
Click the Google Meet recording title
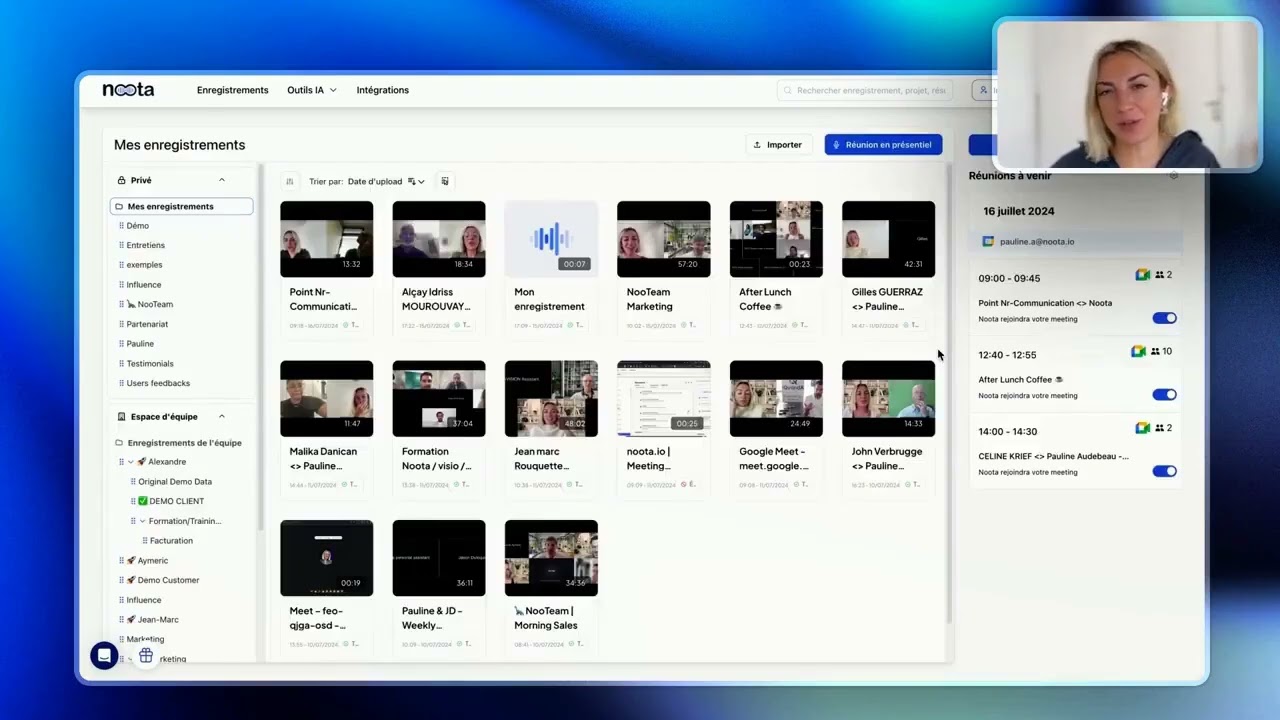point(773,458)
